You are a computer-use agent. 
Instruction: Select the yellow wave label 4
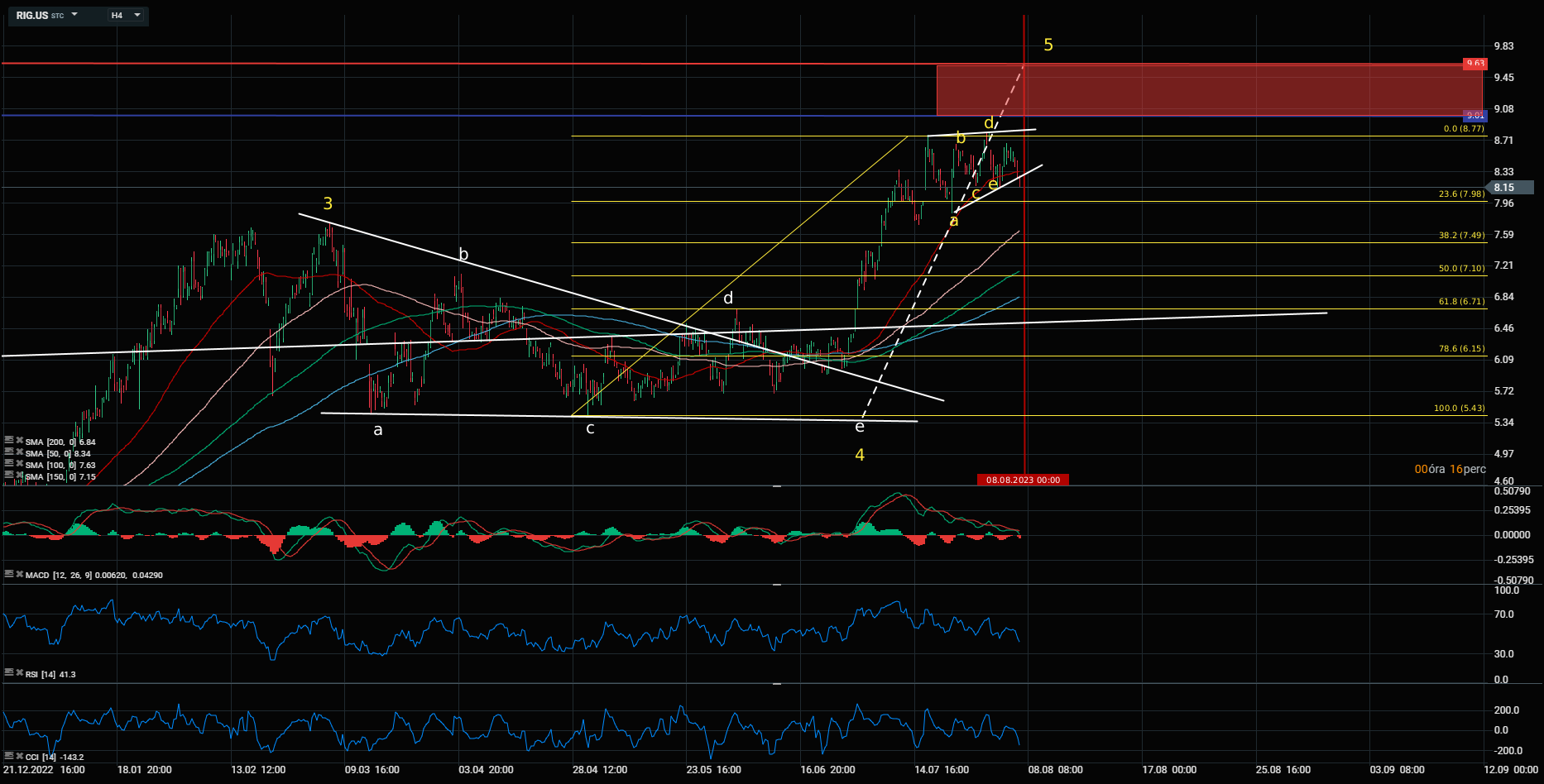[860, 455]
